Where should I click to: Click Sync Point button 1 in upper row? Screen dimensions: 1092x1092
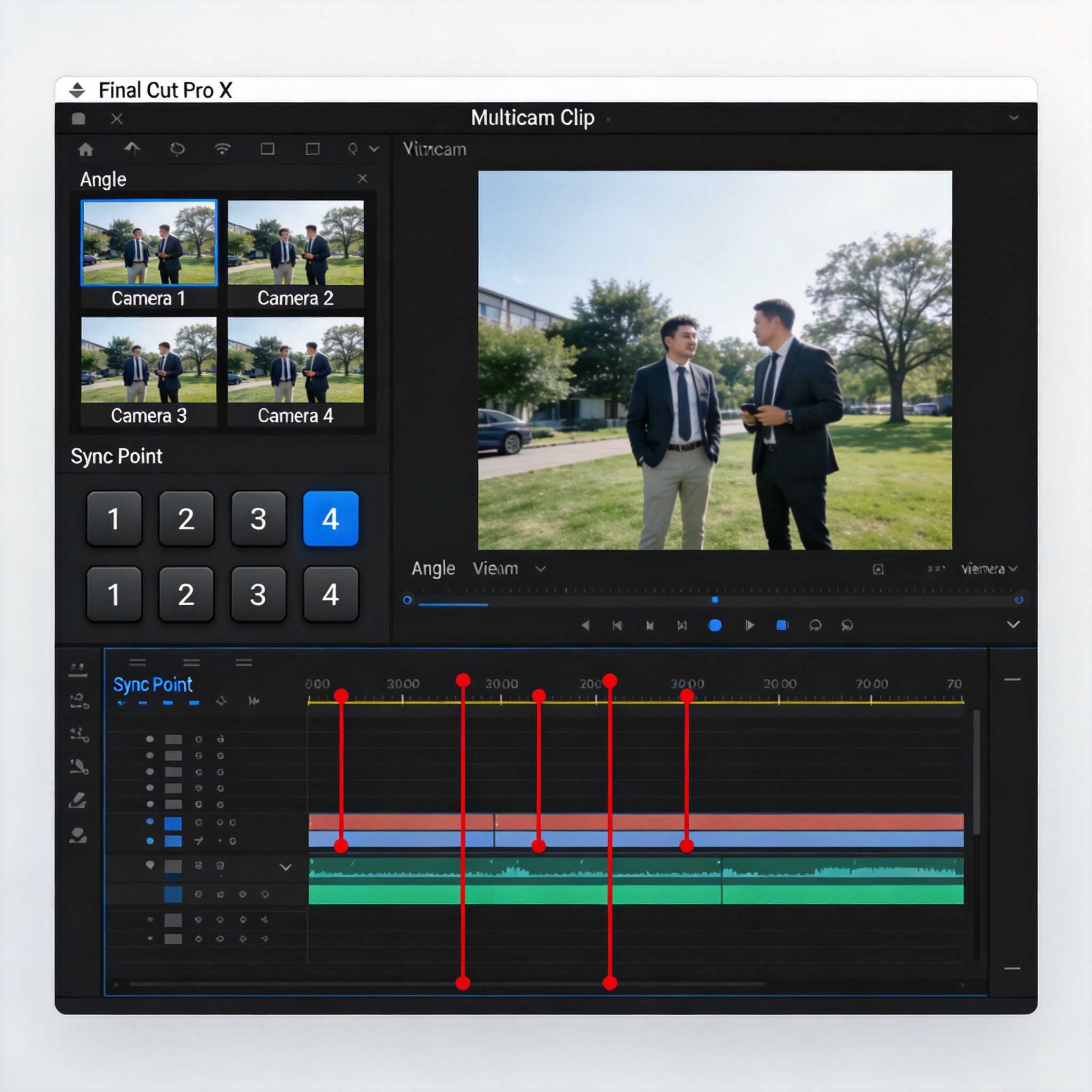(114, 518)
